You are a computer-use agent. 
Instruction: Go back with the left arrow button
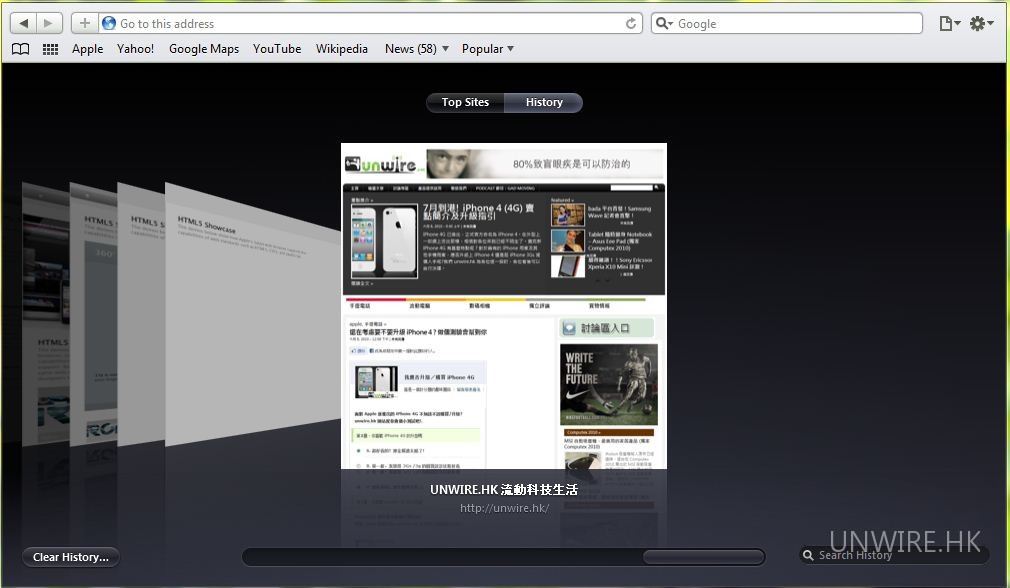(x=24, y=24)
